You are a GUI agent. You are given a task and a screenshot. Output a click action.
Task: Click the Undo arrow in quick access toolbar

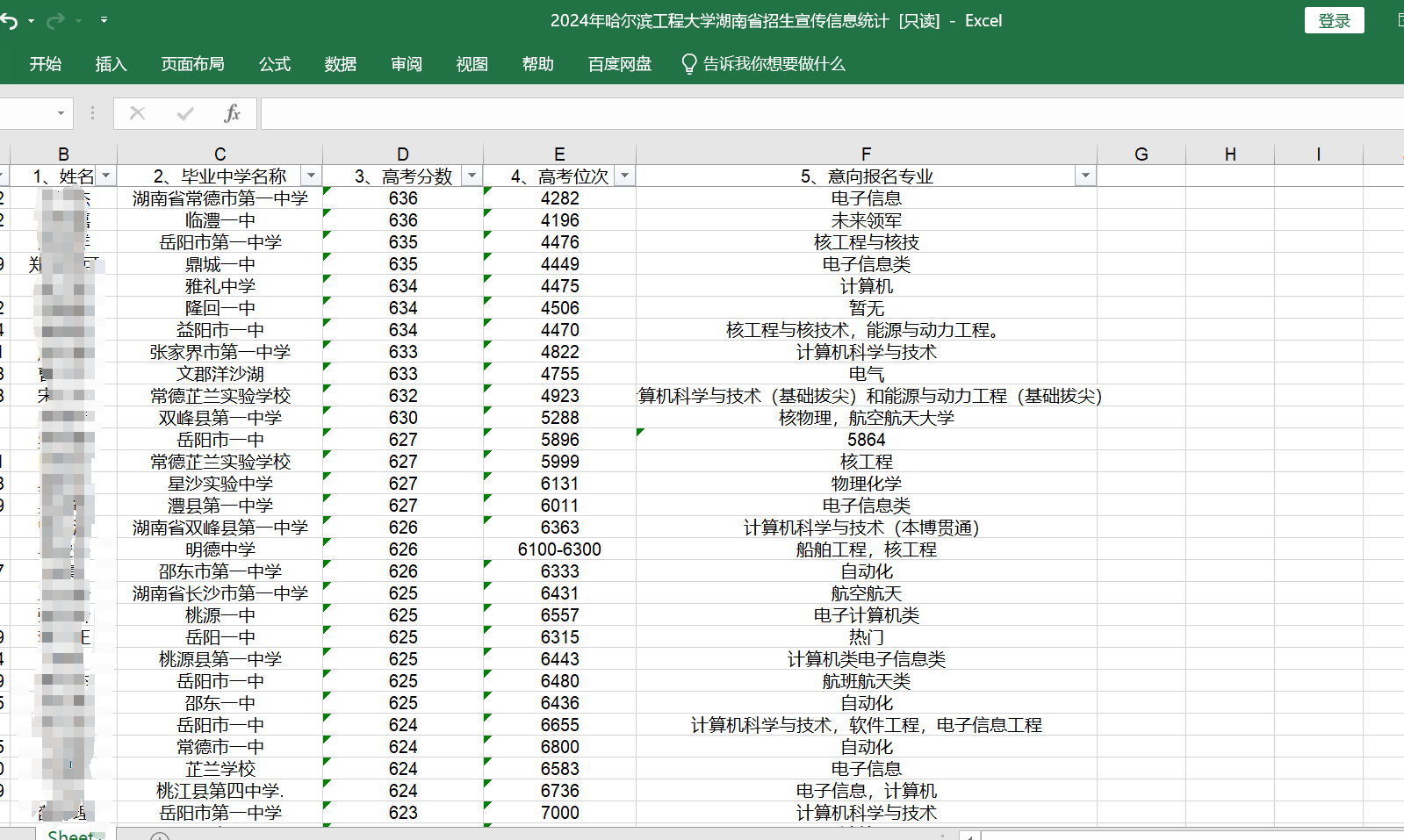[9, 21]
